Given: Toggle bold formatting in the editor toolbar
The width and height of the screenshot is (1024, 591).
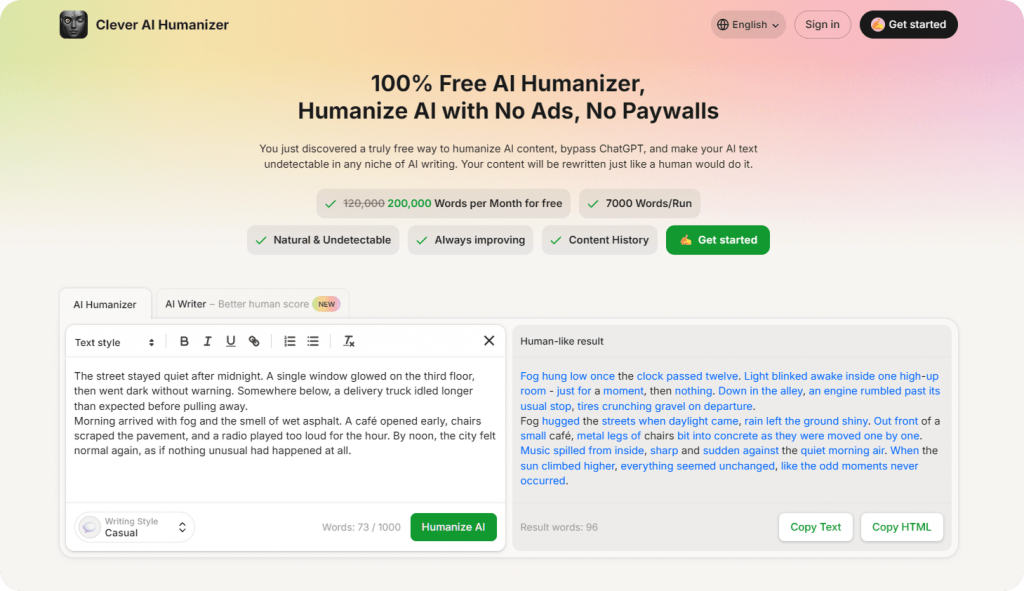Looking at the screenshot, I should coord(184,341).
